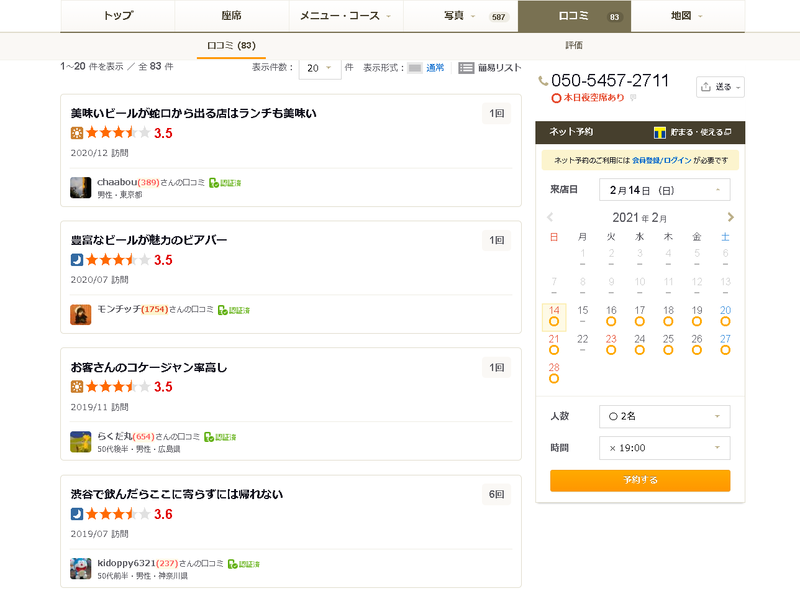Expand the 来店日 date dropdown
The height and width of the screenshot is (596, 800).
[x=664, y=190]
